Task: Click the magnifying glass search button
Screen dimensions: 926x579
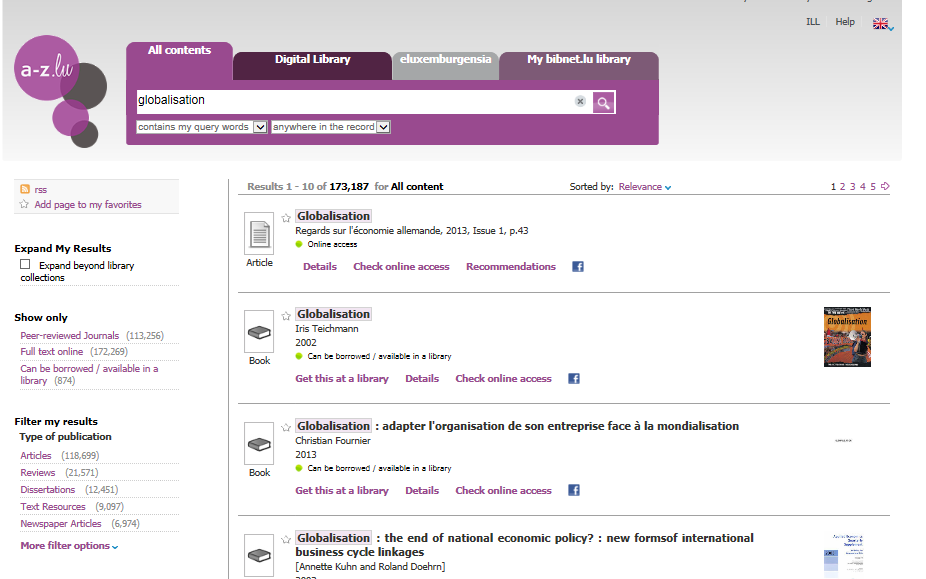Action: (x=603, y=102)
